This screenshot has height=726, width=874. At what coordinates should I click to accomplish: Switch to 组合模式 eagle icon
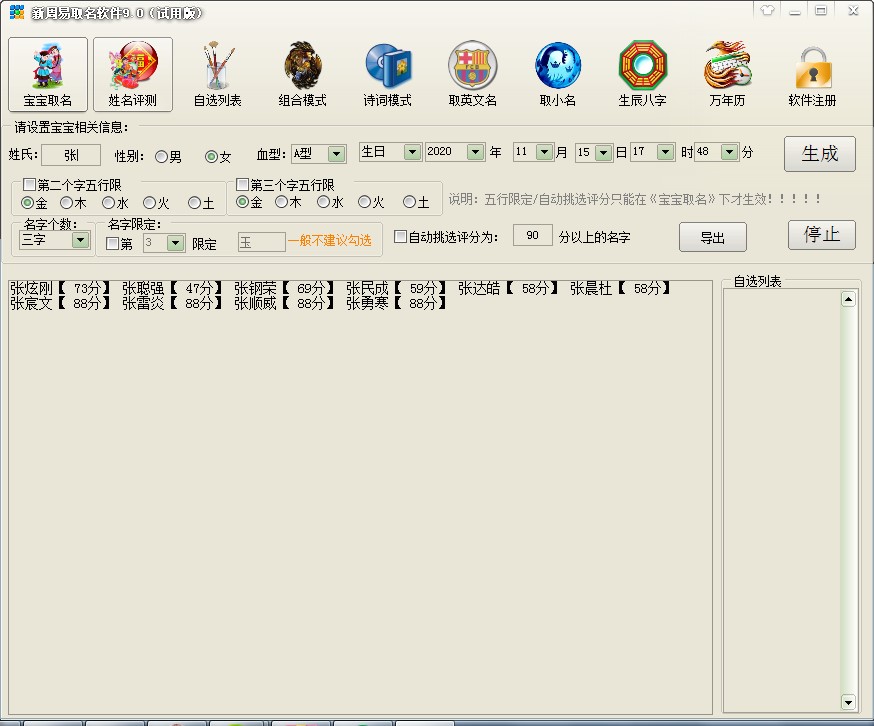pyautogui.click(x=302, y=74)
